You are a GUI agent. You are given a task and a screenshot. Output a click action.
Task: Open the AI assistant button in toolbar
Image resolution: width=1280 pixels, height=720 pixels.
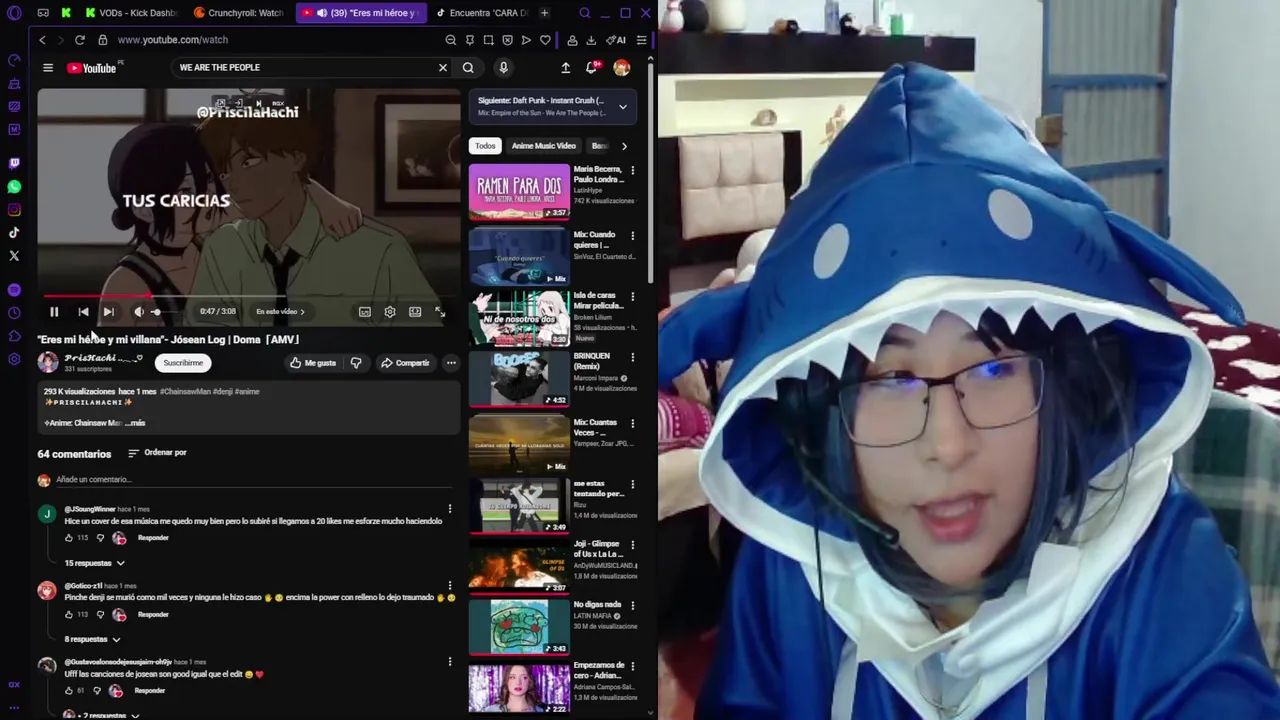pyautogui.click(x=616, y=40)
